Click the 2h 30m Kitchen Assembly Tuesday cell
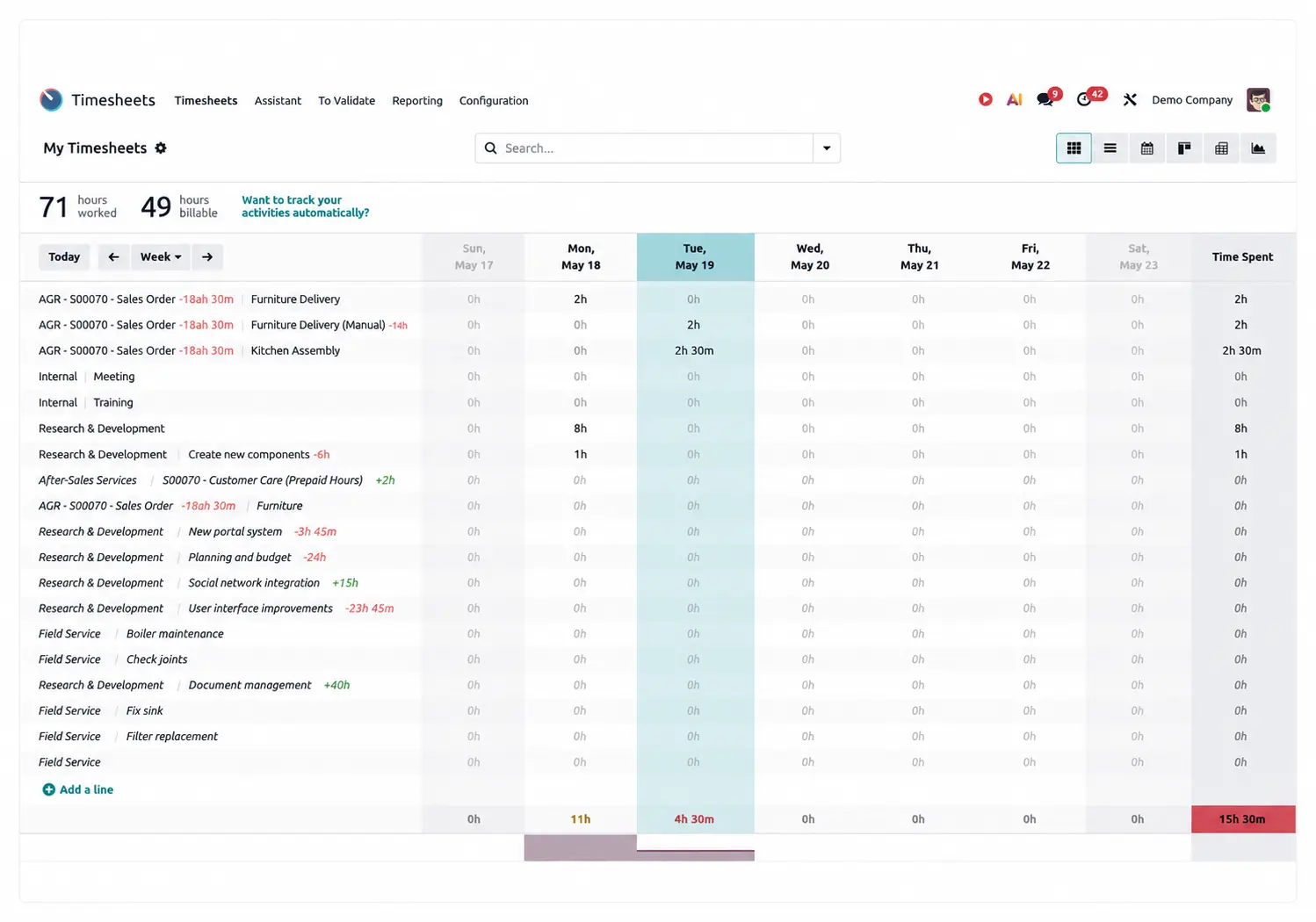 coord(695,350)
